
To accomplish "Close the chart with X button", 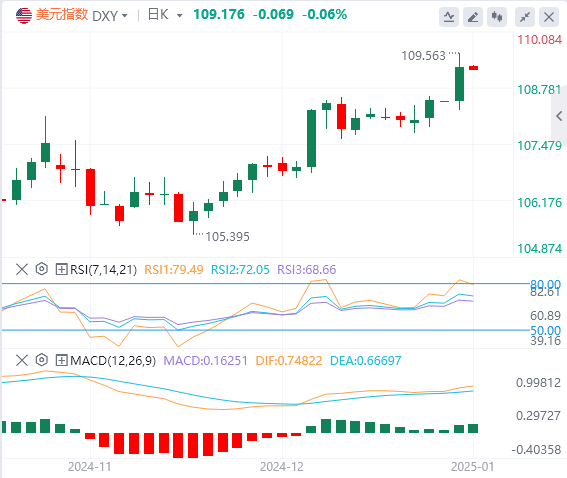I will point(549,17).
